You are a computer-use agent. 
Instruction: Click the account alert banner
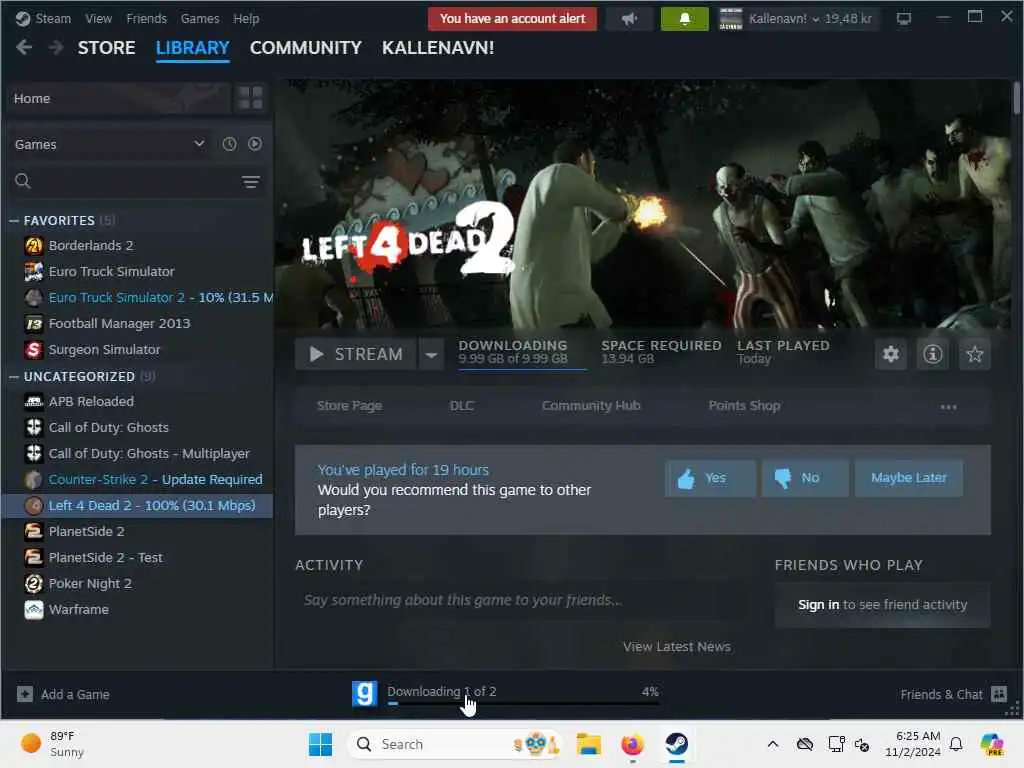coord(512,19)
